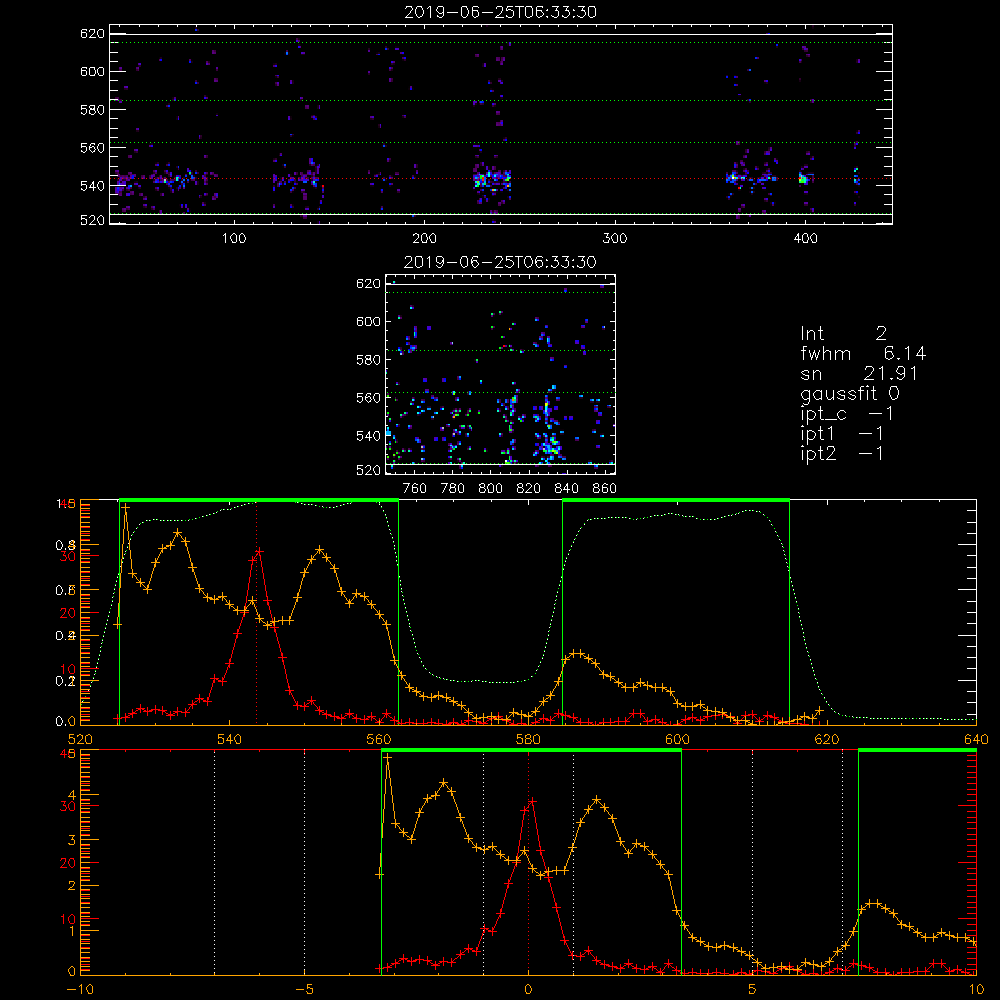The width and height of the screenshot is (1000, 1000).
Task: Click red y-axis label 10 on bottom plot
Action: (x=68, y=919)
